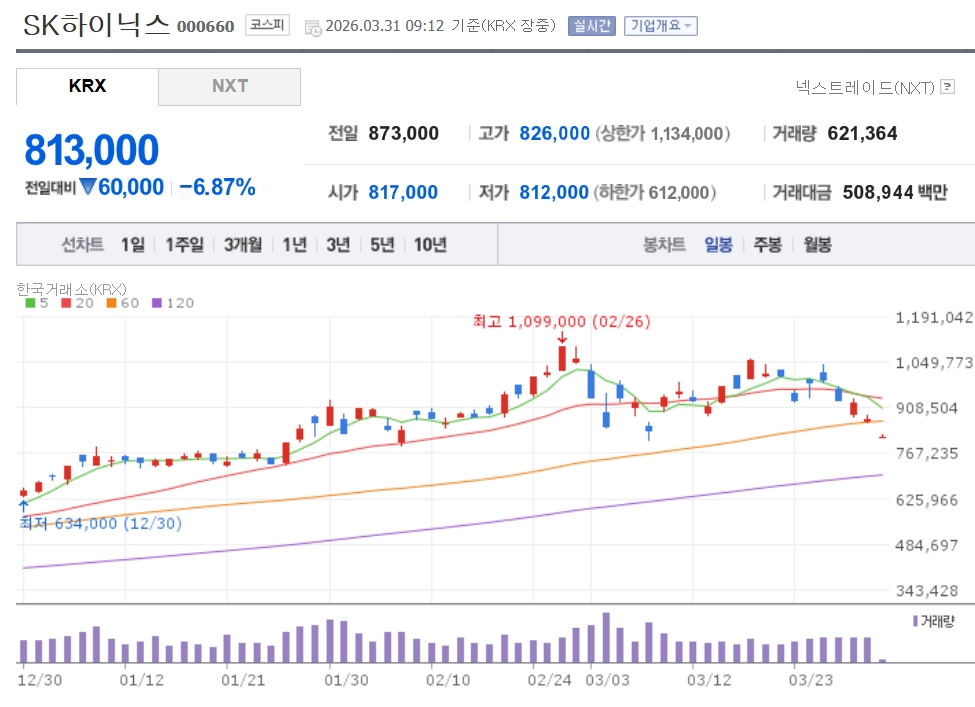
Task: Click the purple 거래량 legend square
Action: pyautogui.click(x=915, y=621)
